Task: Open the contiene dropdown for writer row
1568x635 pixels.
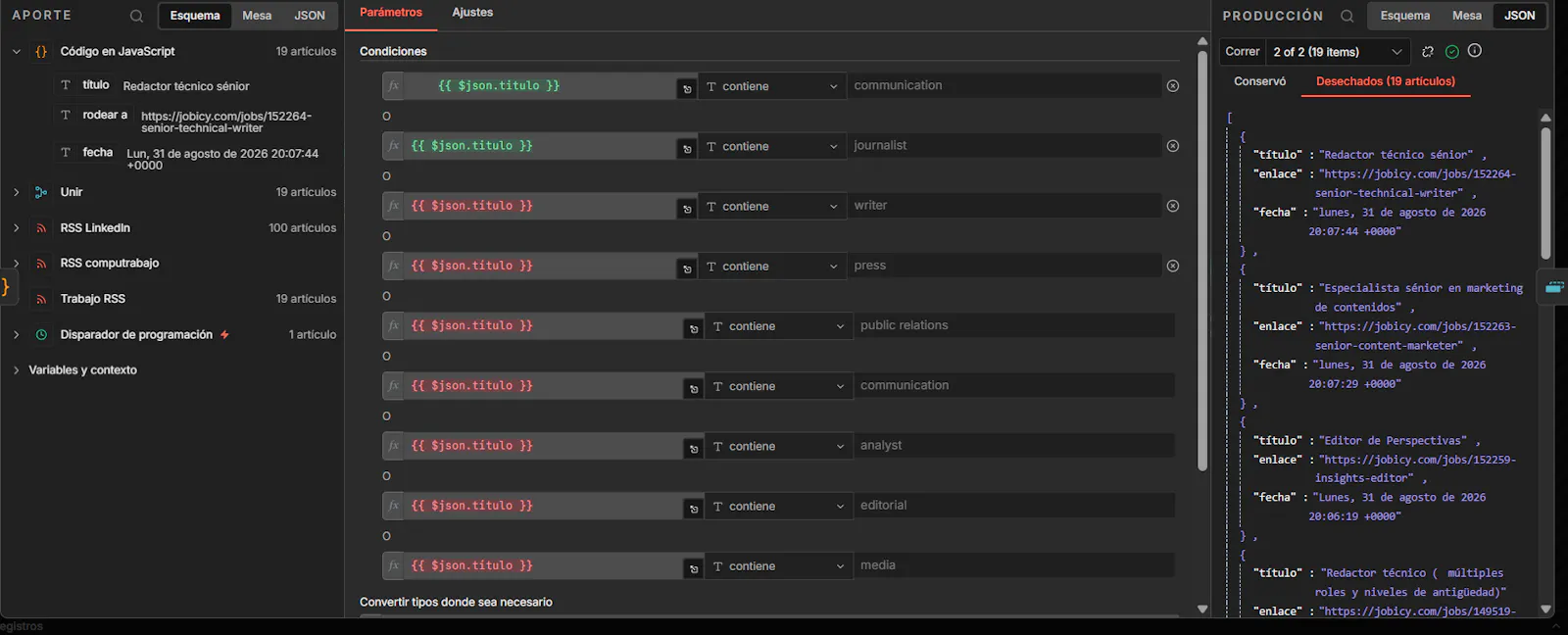Action: [x=772, y=206]
